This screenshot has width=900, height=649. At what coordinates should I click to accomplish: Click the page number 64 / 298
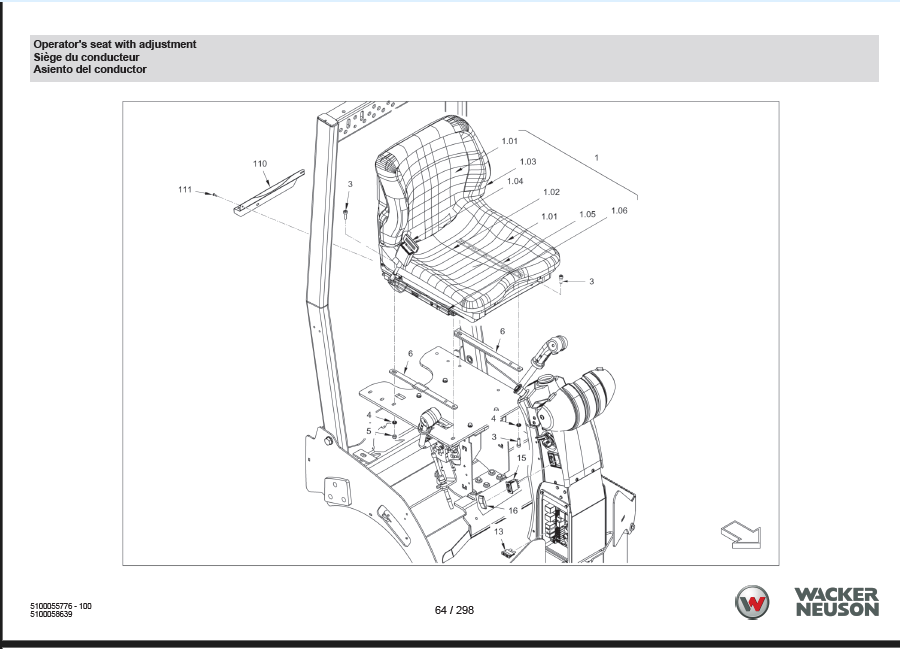[x=454, y=610]
